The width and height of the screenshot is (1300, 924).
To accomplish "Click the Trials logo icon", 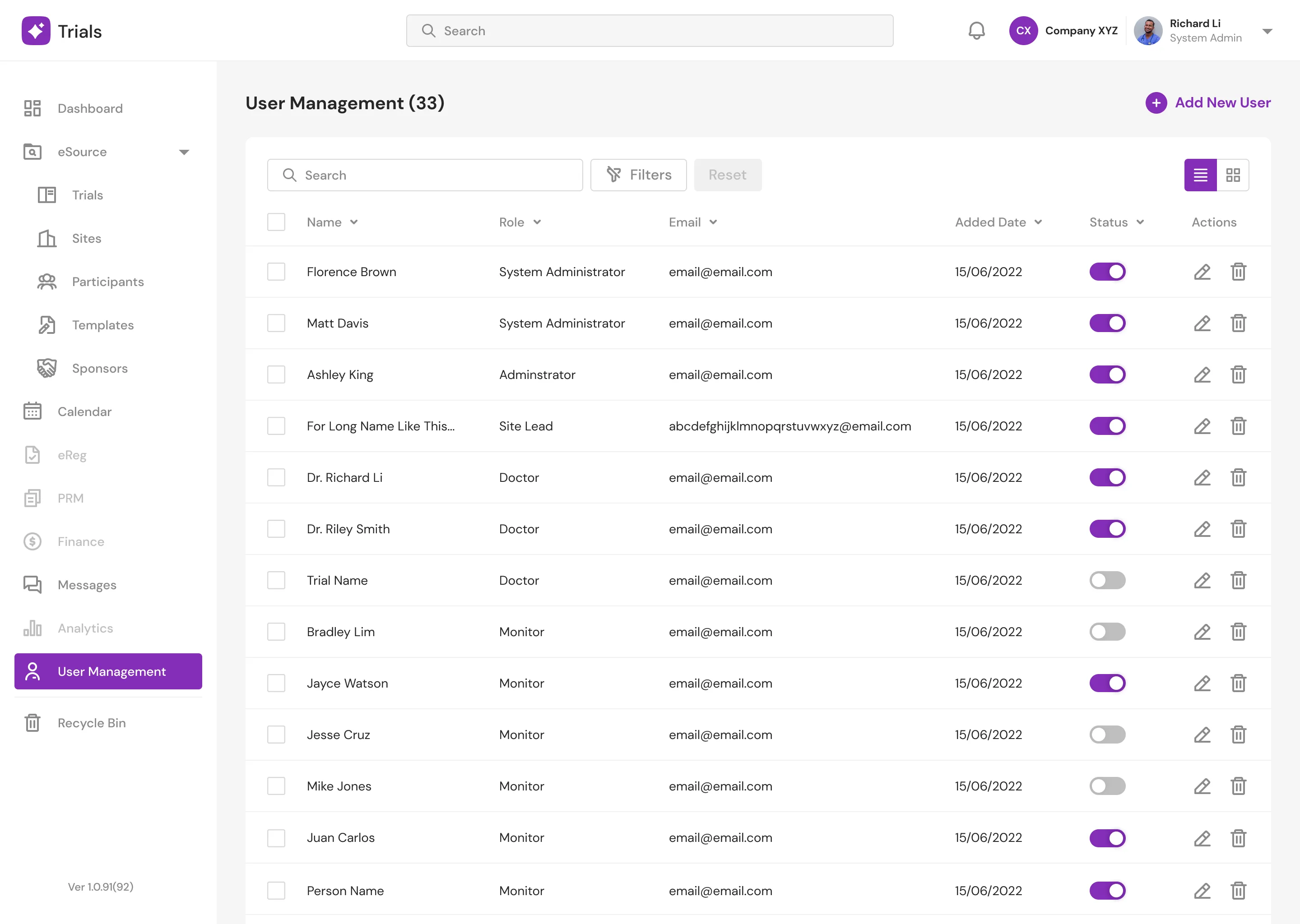I will coord(36,31).
